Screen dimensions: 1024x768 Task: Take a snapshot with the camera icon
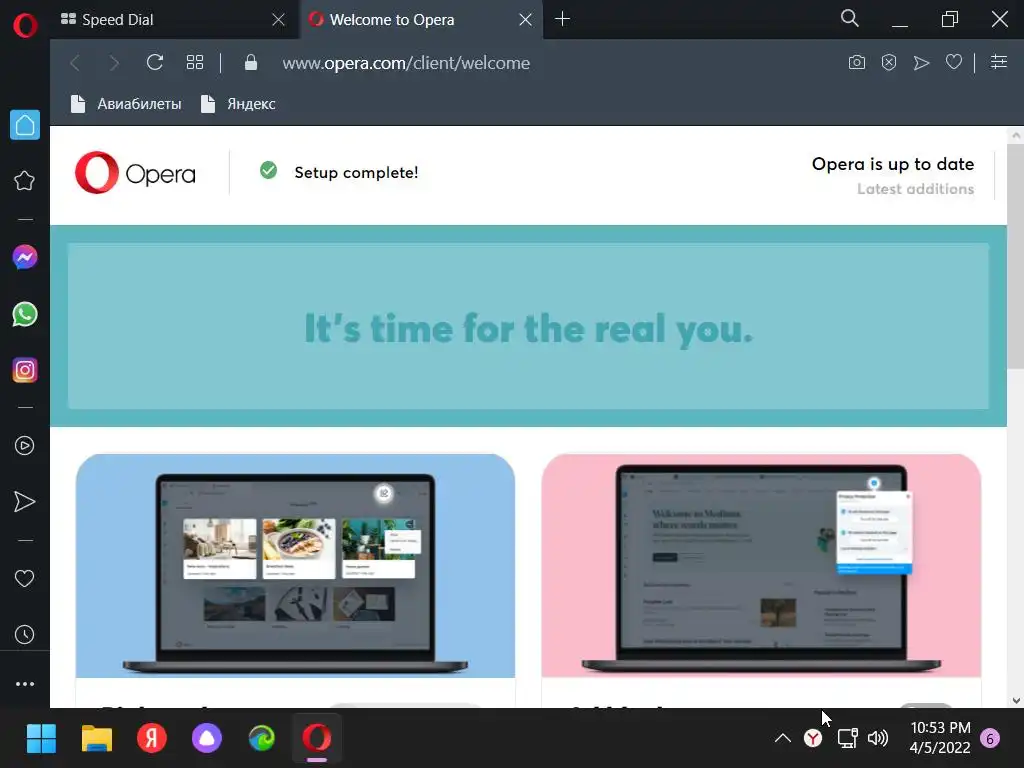857,63
